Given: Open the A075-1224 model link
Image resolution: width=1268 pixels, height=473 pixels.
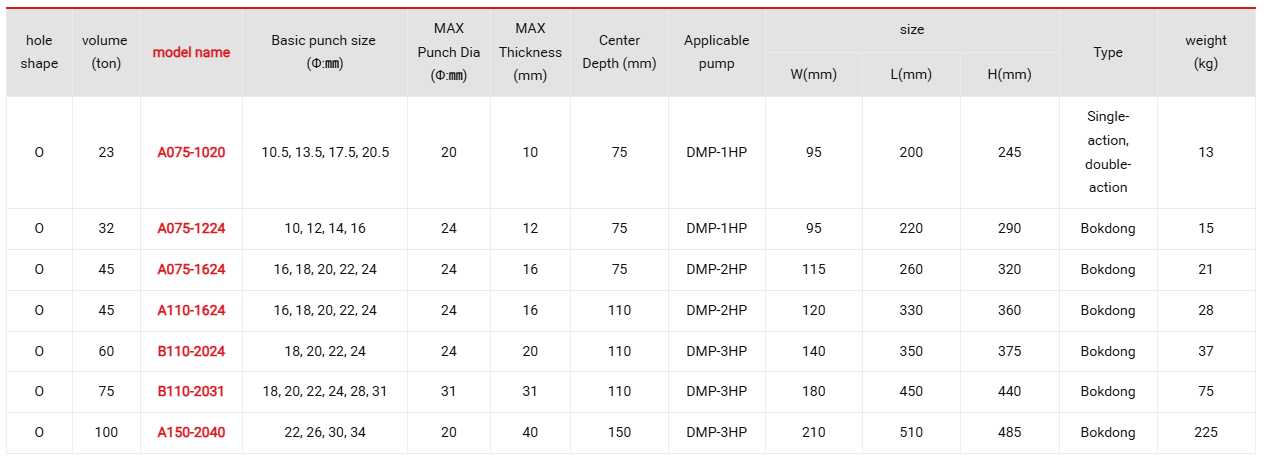Looking at the screenshot, I should 191,228.
